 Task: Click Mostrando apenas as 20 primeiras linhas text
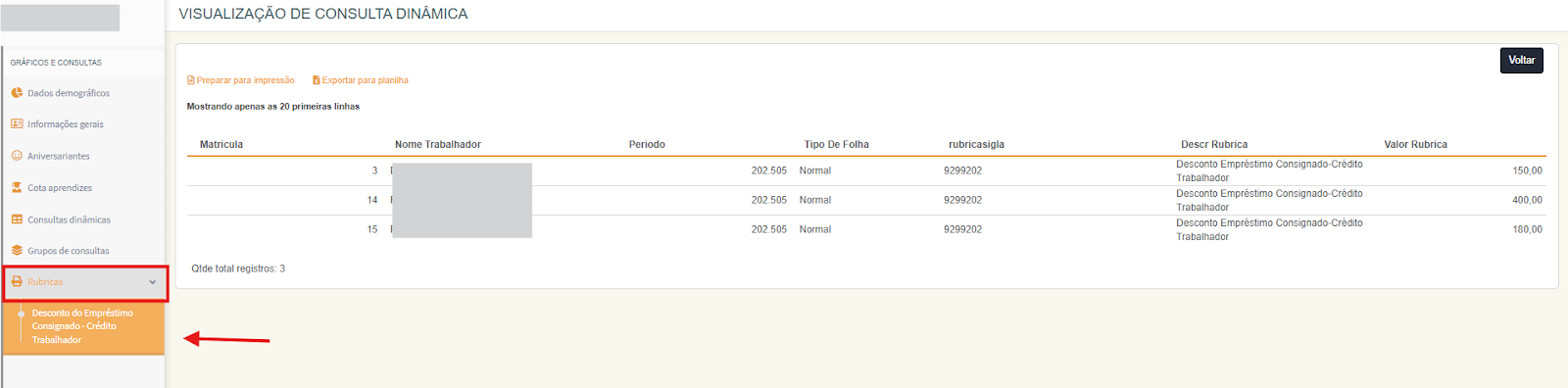pos(273,107)
